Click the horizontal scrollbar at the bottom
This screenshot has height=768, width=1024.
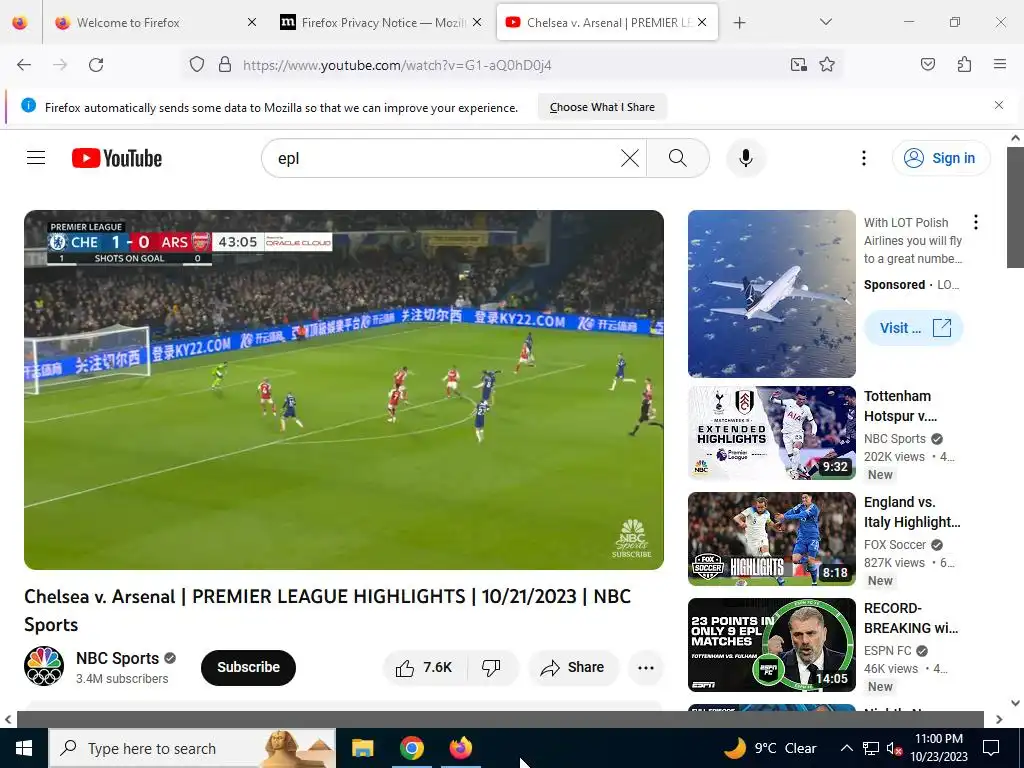500,719
